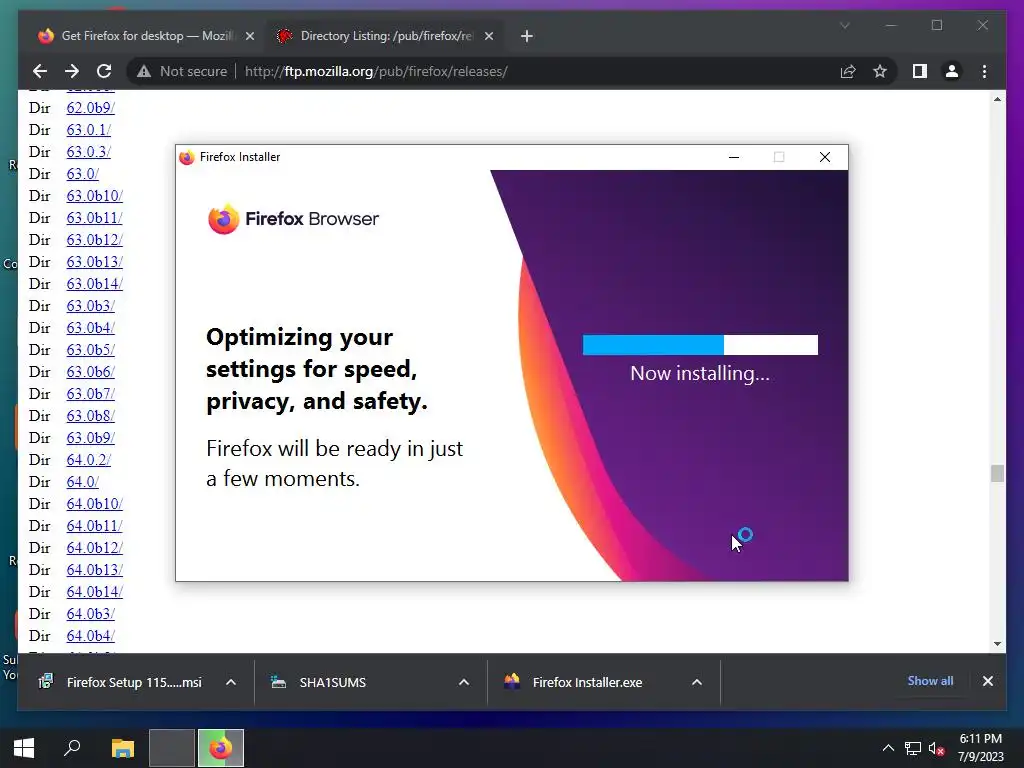Click the address bar URL
The image size is (1024, 768).
(376, 71)
